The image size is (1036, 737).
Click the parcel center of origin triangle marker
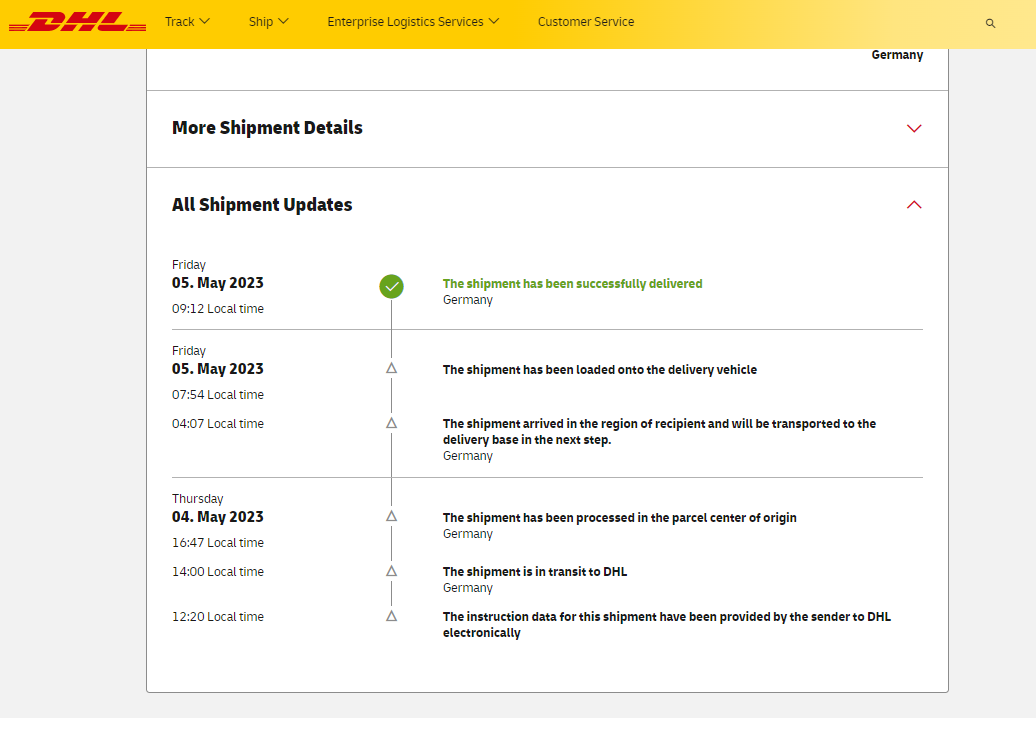[x=391, y=516]
